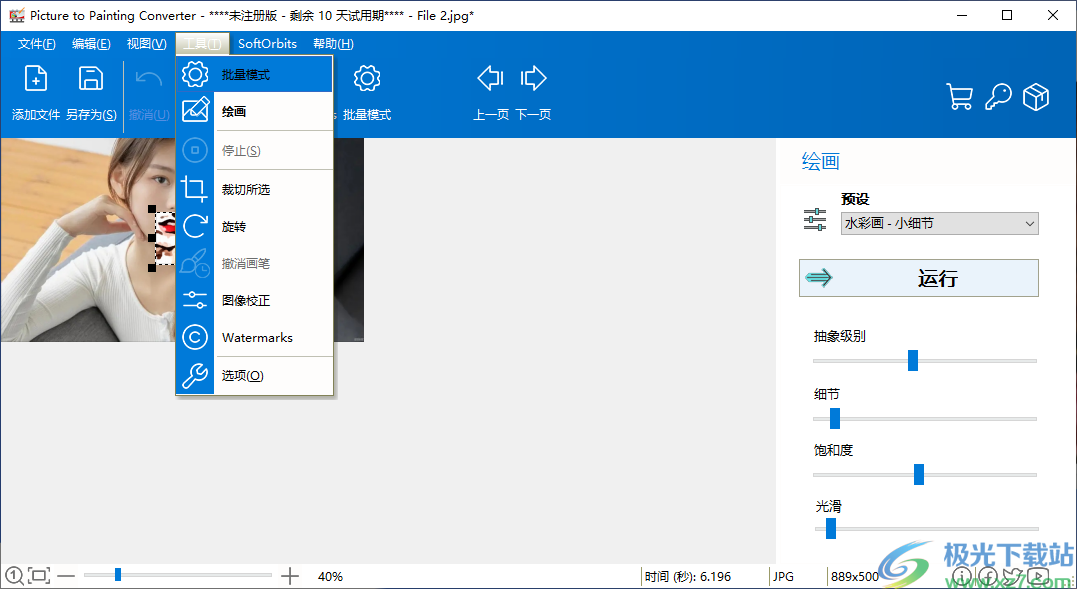Viewport: 1077px width, 589px height.
Task: Click the Add File (添加文件) toolbar icon
Action: (36, 78)
